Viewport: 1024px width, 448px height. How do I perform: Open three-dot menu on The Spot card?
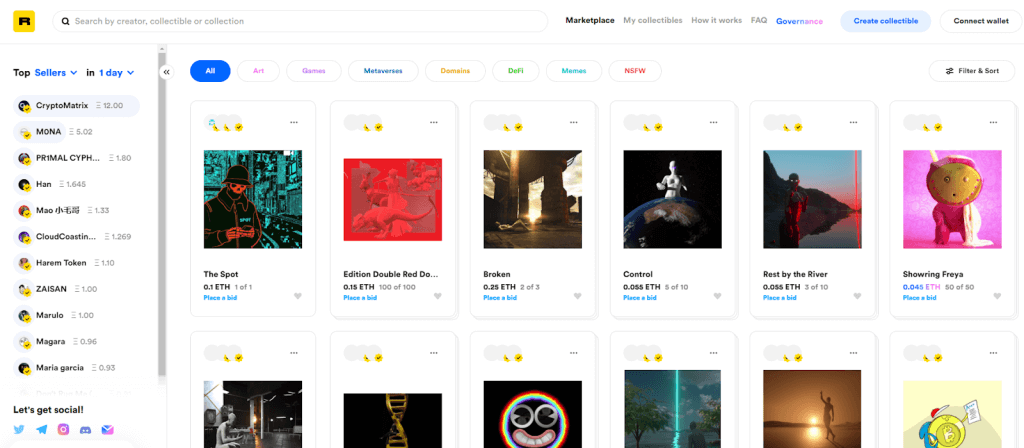[x=293, y=122]
